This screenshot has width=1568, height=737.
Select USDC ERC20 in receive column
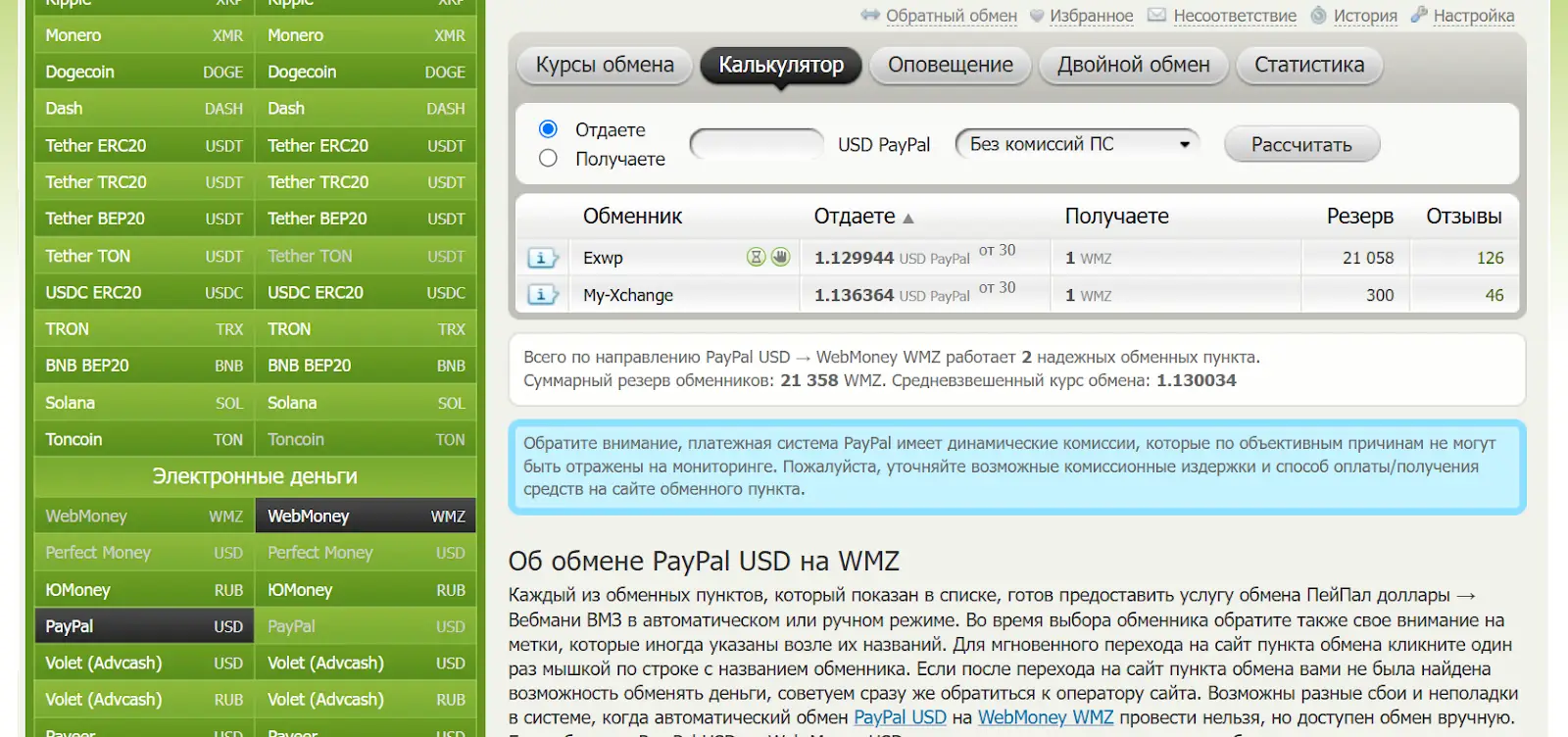pos(367,292)
